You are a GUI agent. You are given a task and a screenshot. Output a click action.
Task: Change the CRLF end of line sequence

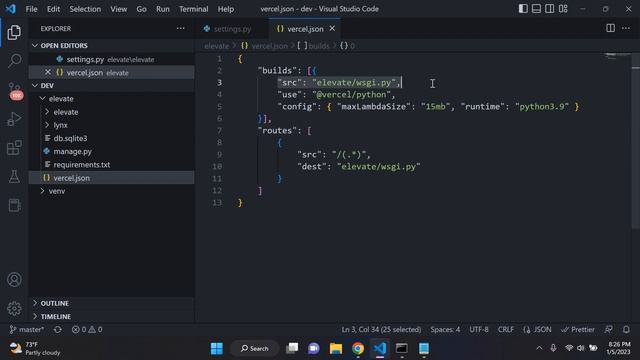pos(506,329)
